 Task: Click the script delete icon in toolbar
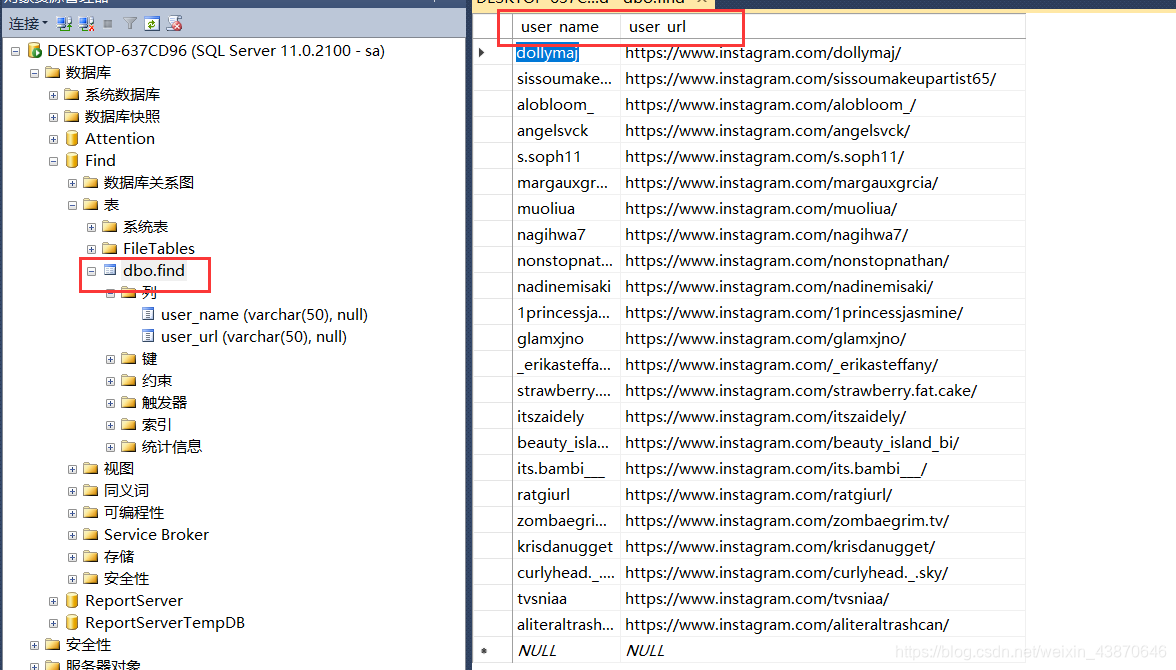click(175, 24)
